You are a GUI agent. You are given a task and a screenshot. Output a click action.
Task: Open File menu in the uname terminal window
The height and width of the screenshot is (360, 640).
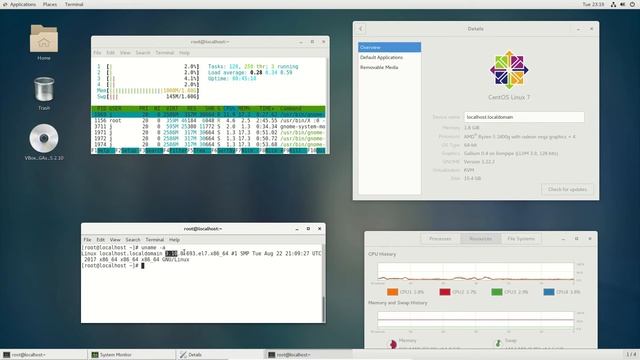pos(87,240)
